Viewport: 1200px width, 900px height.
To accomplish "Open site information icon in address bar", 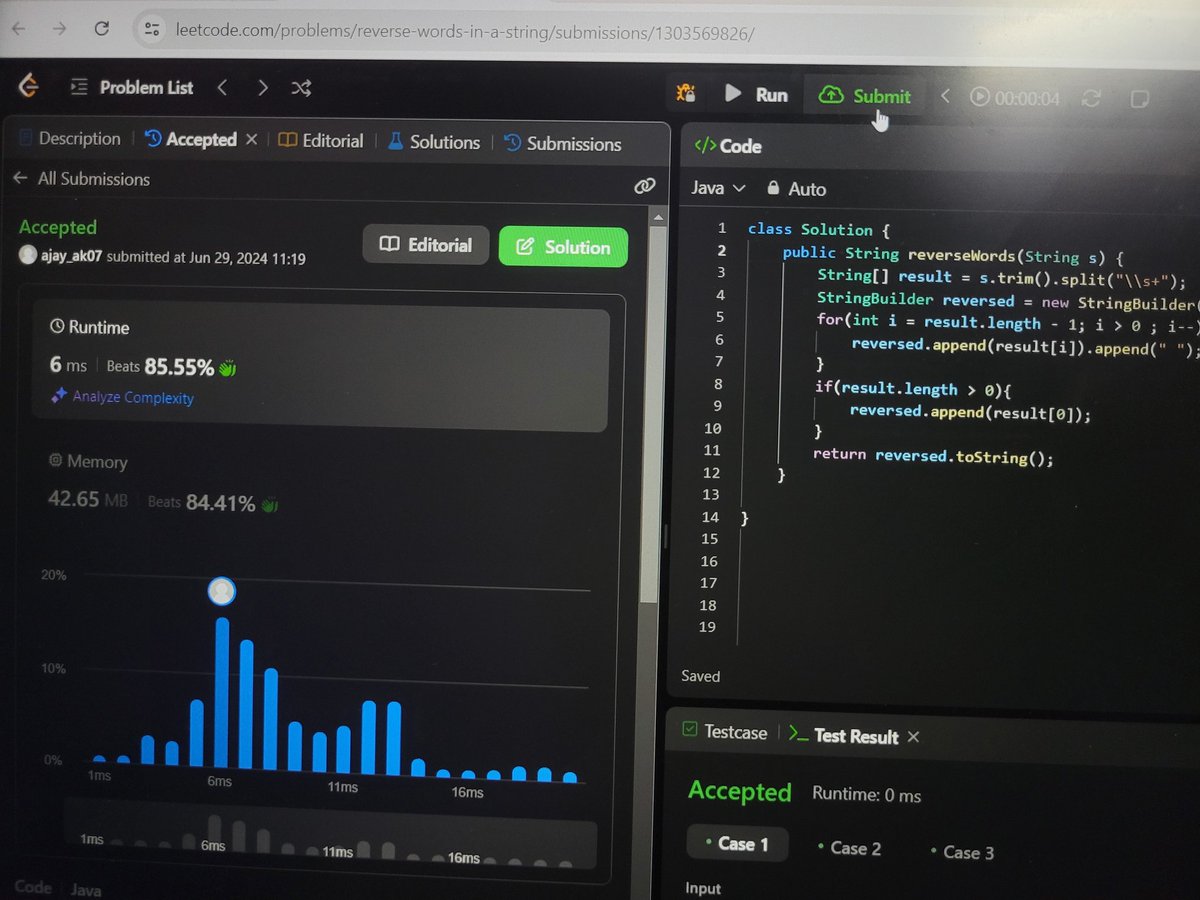I will 152,30.
